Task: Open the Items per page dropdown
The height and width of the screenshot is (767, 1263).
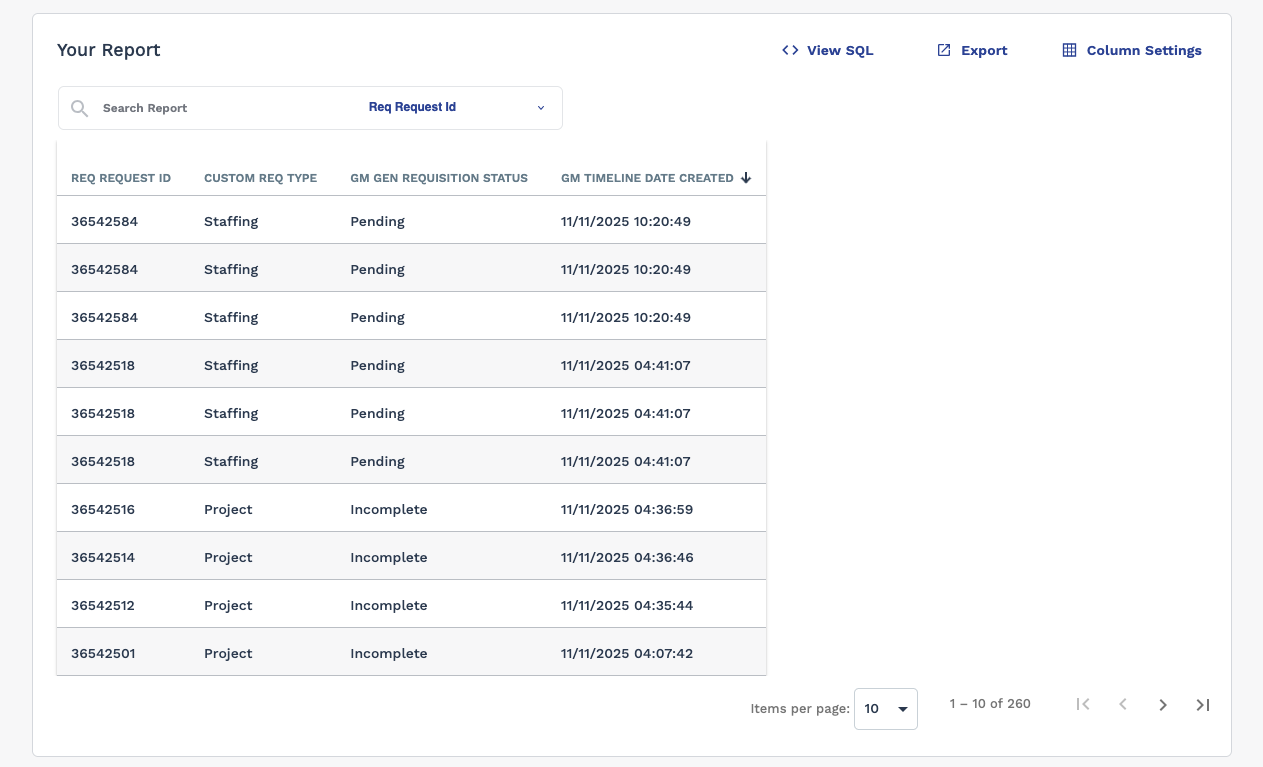Action: point(885,709)
